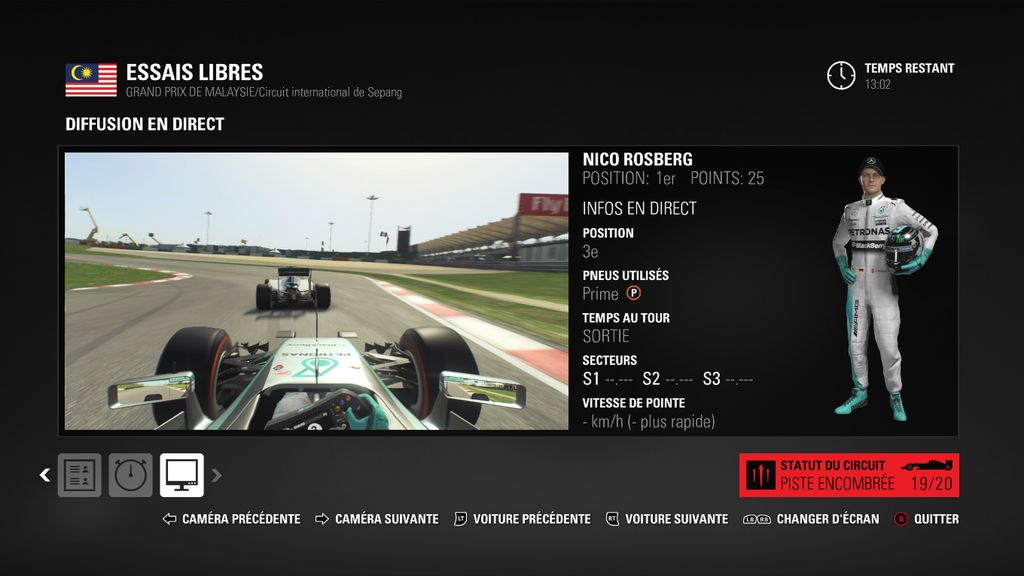Click the Prime tyre name text

pos(600,294)
